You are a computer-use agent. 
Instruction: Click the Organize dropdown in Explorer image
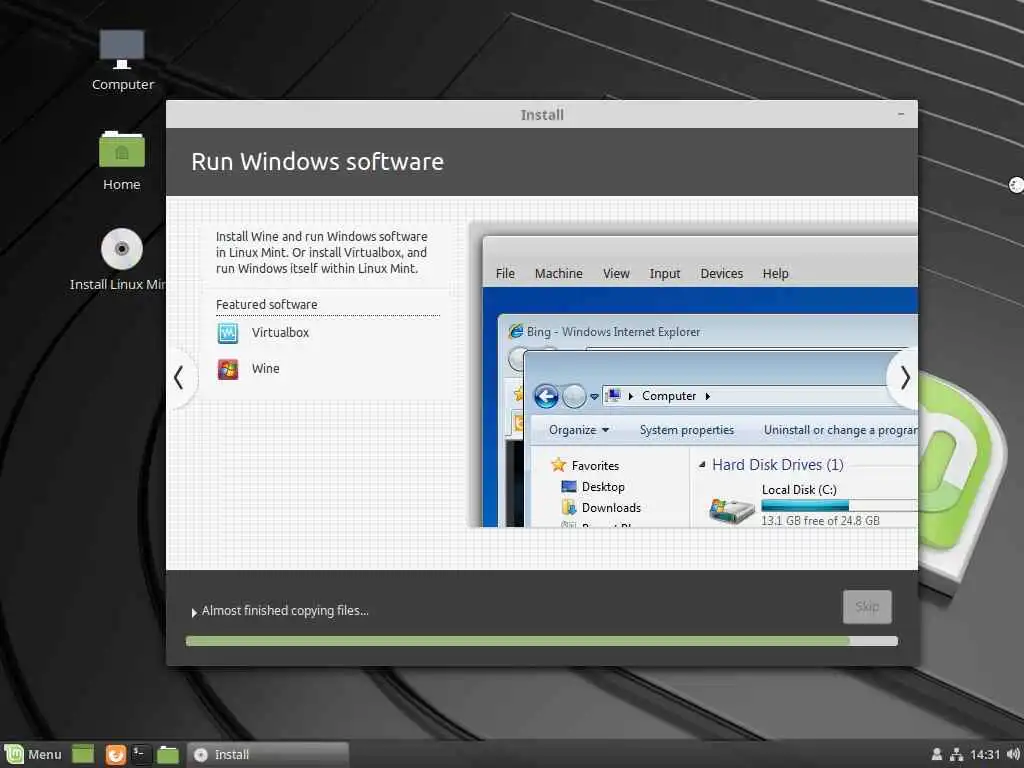[x=579, y=430]
